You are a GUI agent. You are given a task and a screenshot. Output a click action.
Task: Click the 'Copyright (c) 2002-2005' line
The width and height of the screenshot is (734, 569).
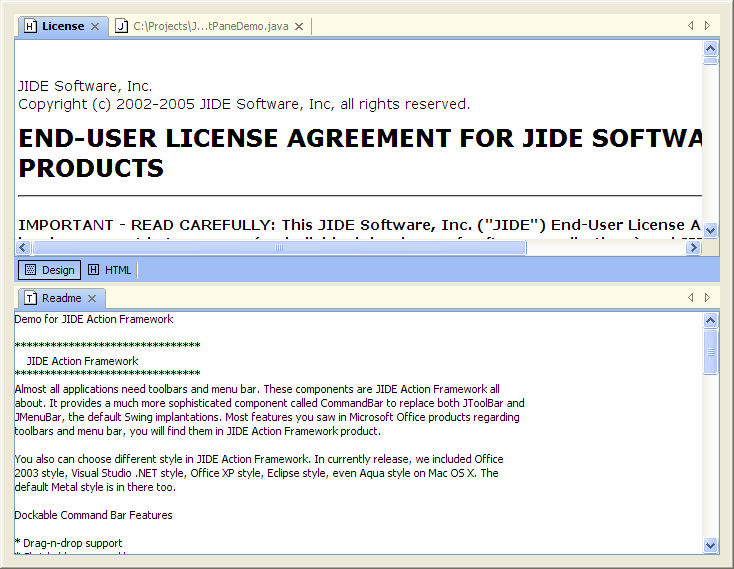[244, 104]
